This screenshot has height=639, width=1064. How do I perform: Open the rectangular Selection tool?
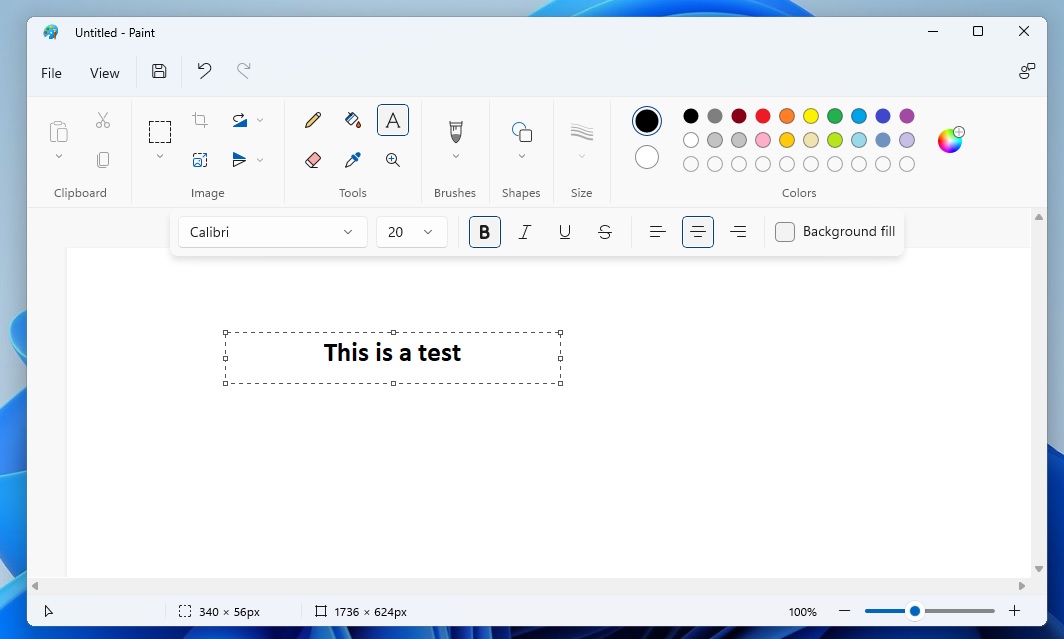tap(160, 131)
